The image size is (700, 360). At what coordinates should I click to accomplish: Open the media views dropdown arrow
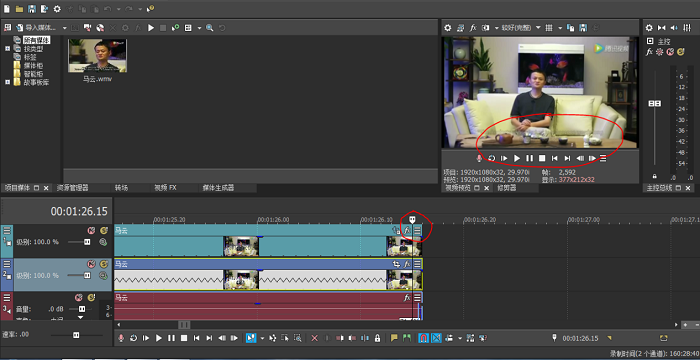click(200, 28)
